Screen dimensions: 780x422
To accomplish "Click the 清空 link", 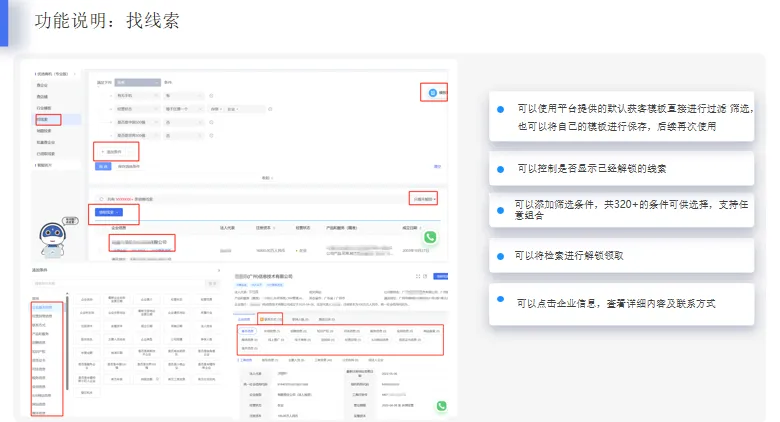I will (x=437, y=167).
